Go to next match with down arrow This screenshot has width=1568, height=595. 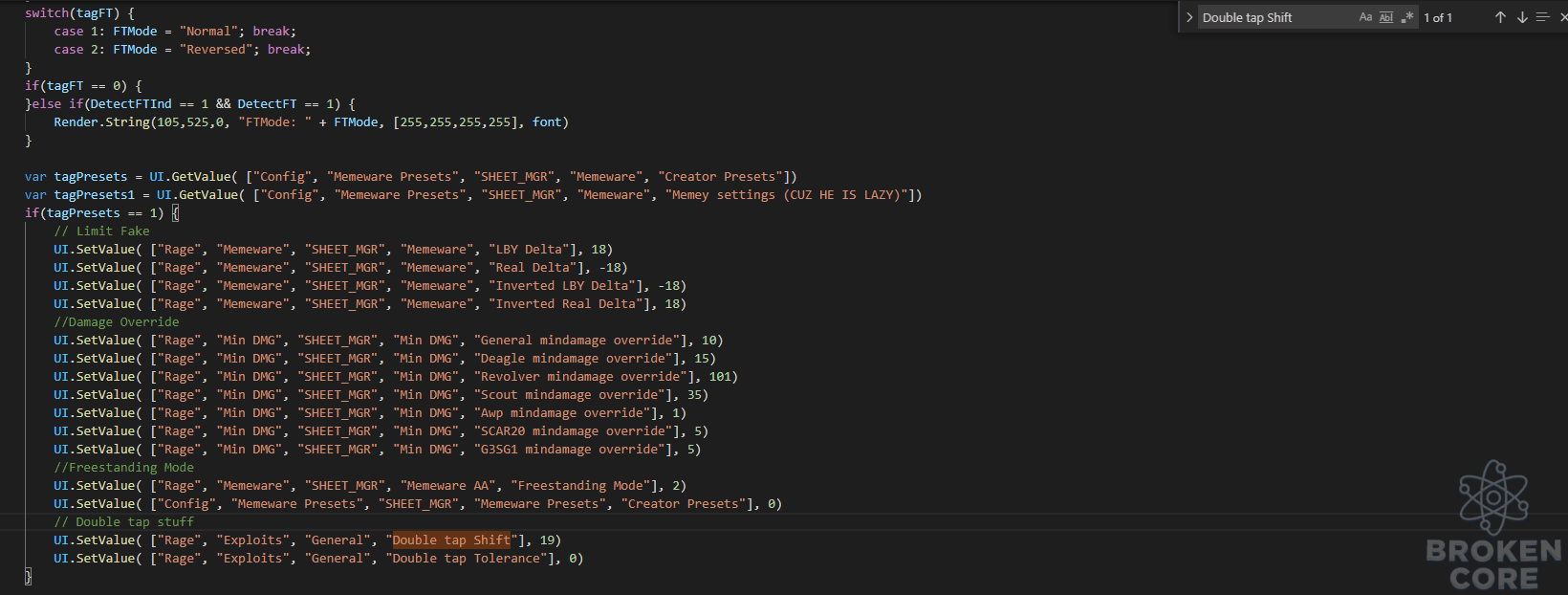(1522, 17)
